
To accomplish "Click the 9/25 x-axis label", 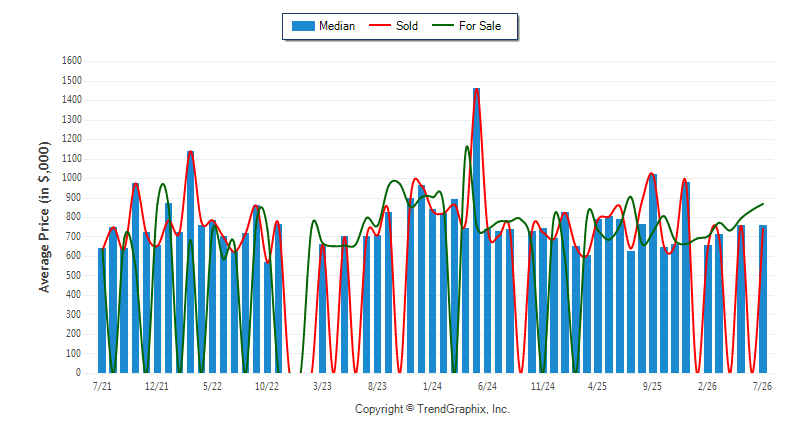I will 652,386.
